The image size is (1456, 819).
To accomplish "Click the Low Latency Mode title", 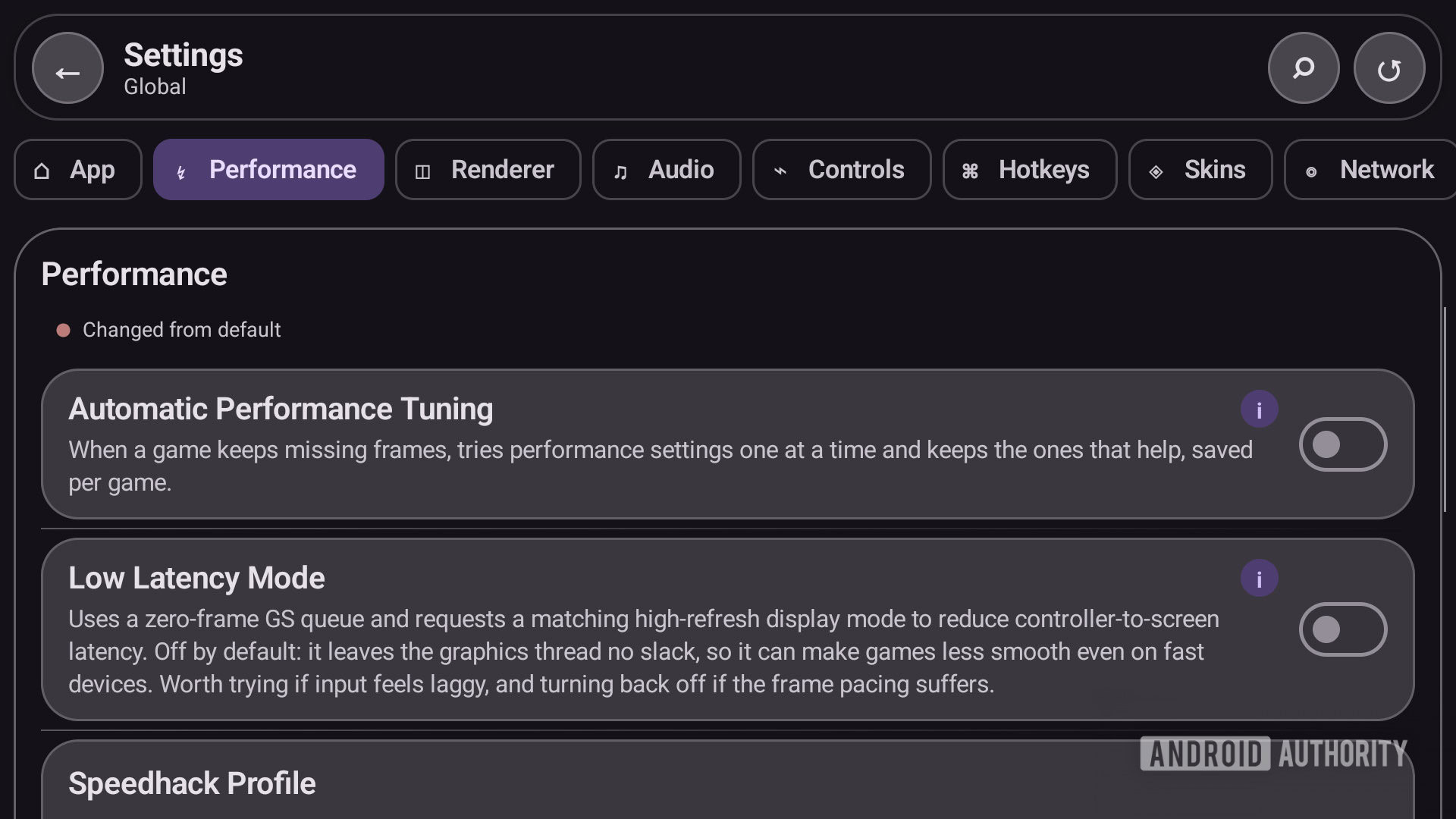I will point(196,579).
